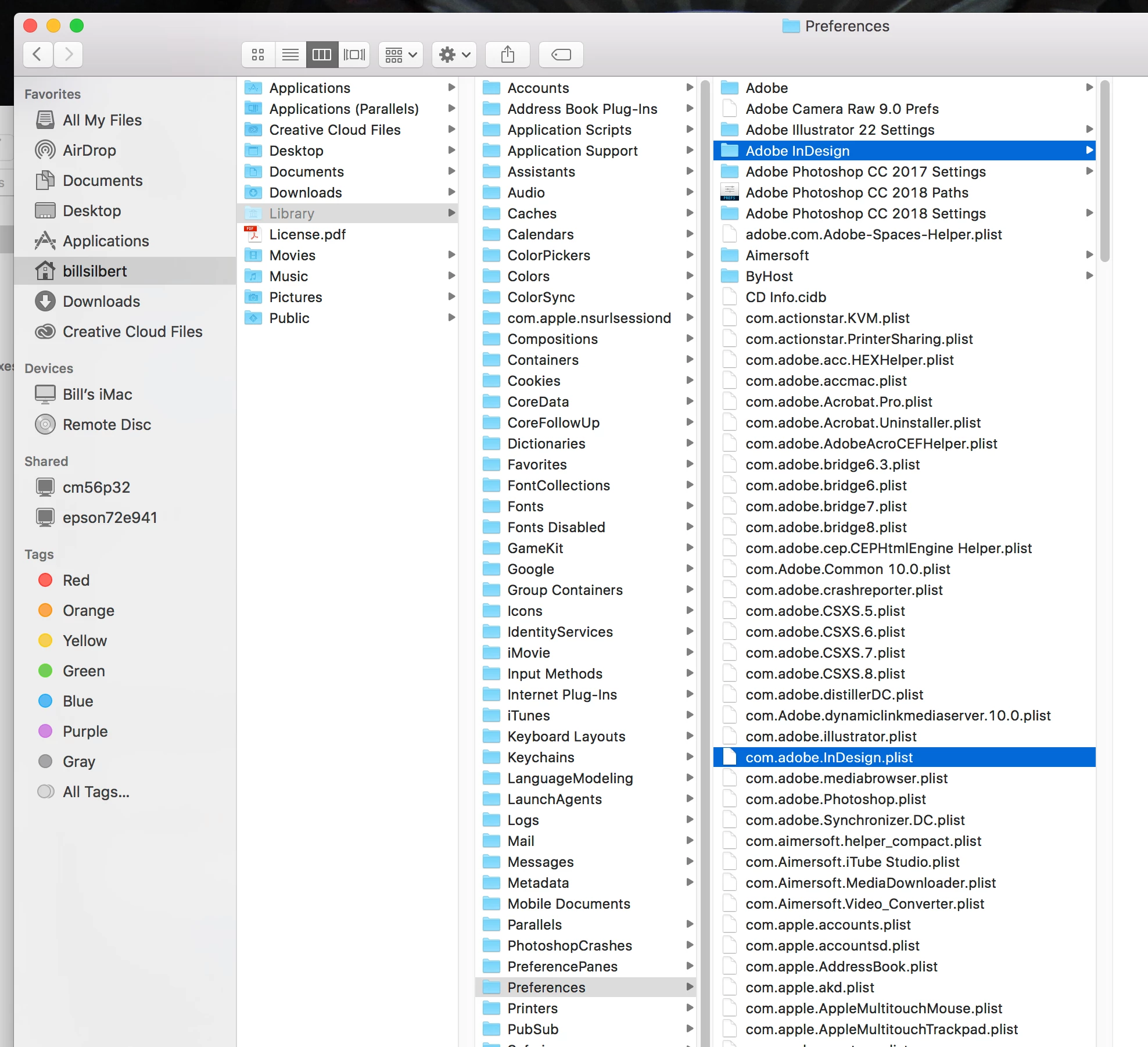
Task: Open All Tags… in the sidebar
Action: [96, 792]
